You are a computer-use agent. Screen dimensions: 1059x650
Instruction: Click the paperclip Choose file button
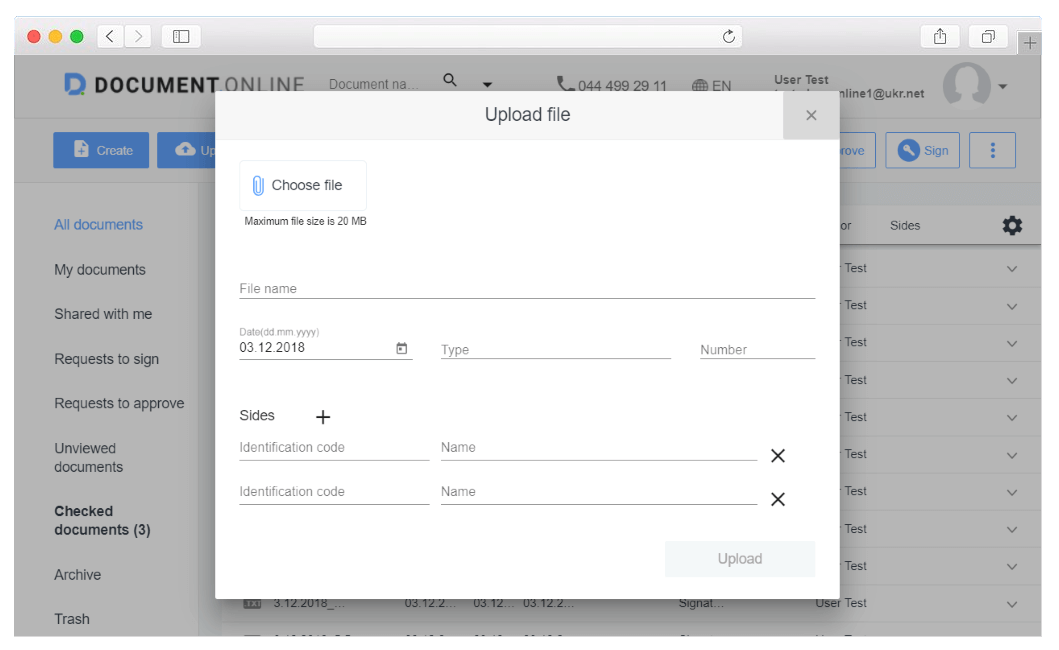tap(303, 186)
